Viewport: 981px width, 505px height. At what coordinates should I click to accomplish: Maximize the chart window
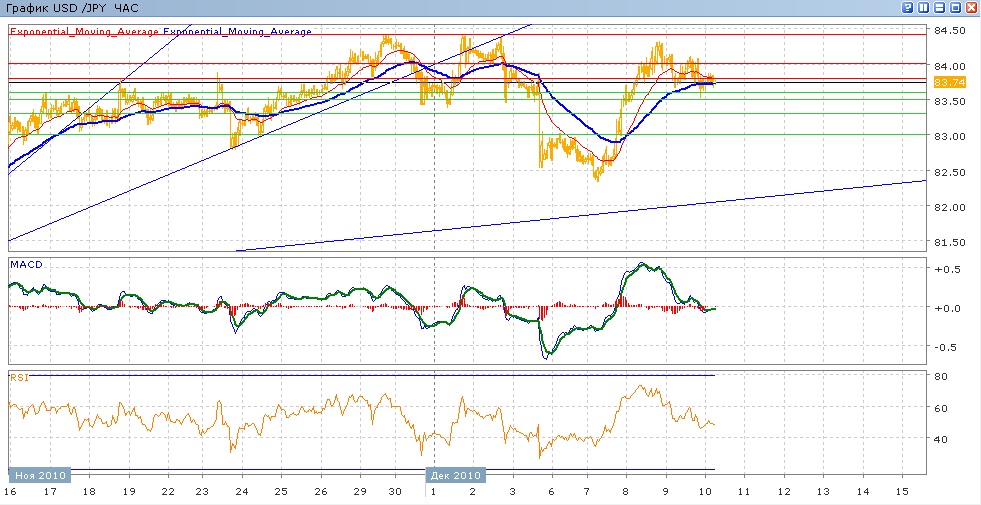pos(956,8)
